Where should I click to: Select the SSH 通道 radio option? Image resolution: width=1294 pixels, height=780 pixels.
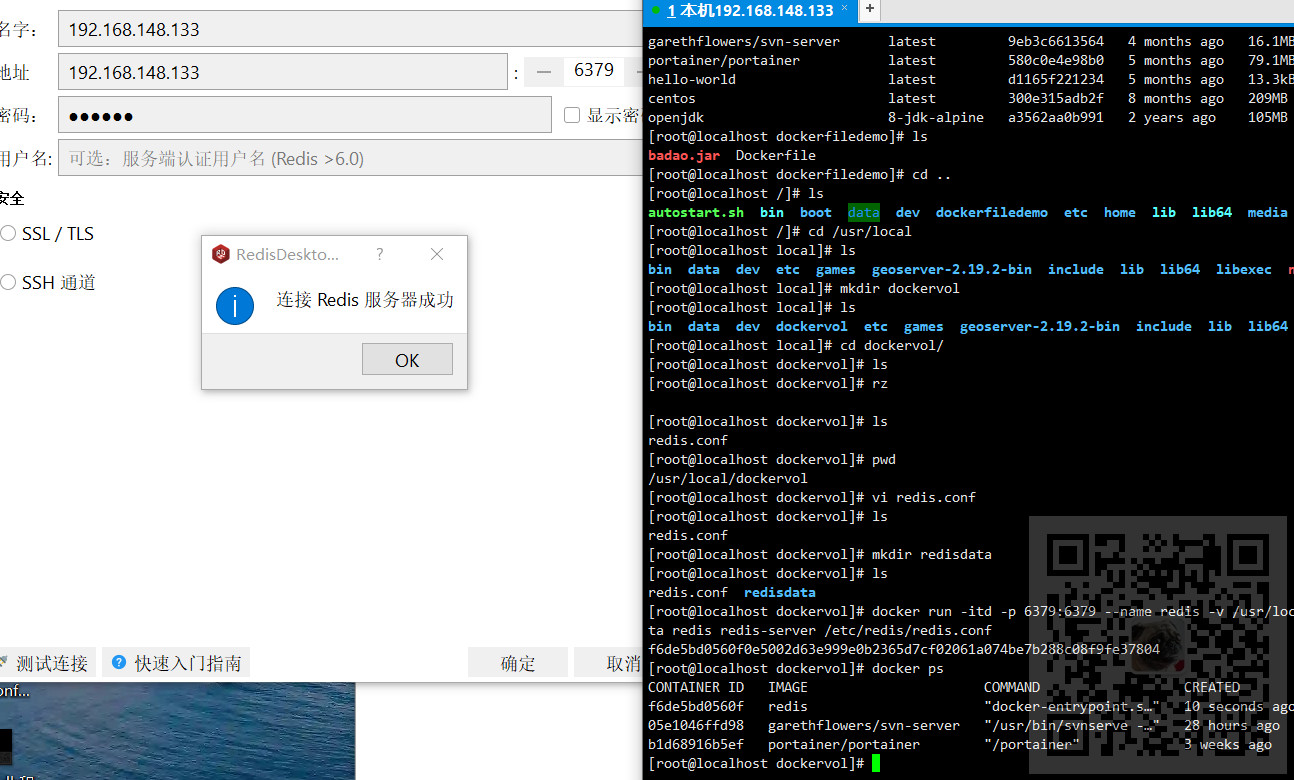point(8,283)
